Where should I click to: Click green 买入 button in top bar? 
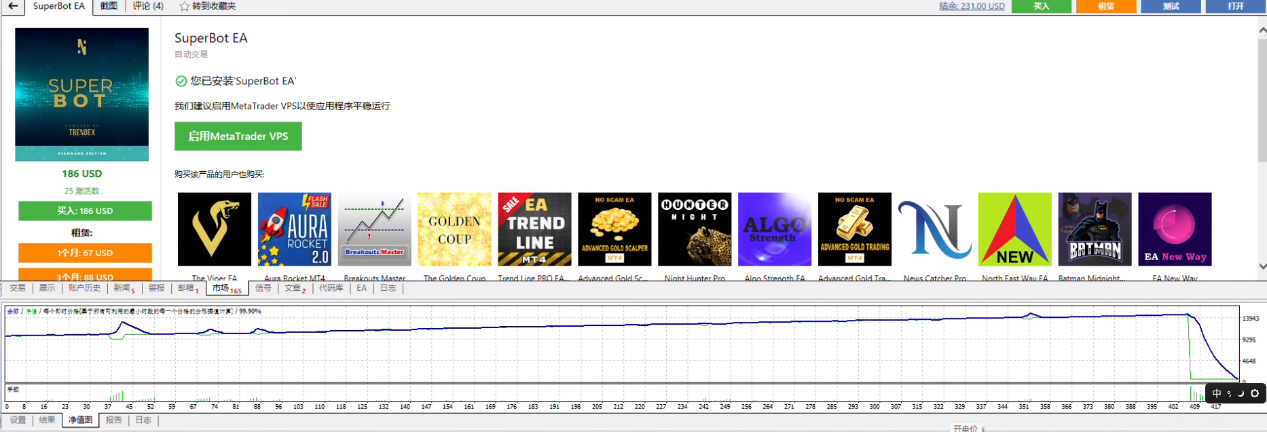[x=1041, y=6]
